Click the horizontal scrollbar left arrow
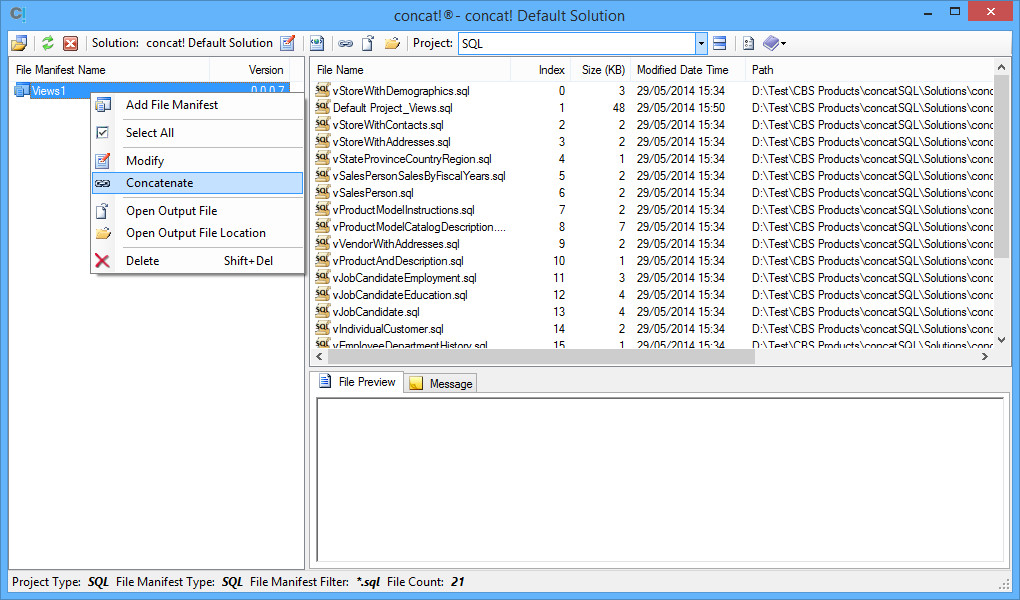Viewport: 1020px width, 600px height. [319, 357]
